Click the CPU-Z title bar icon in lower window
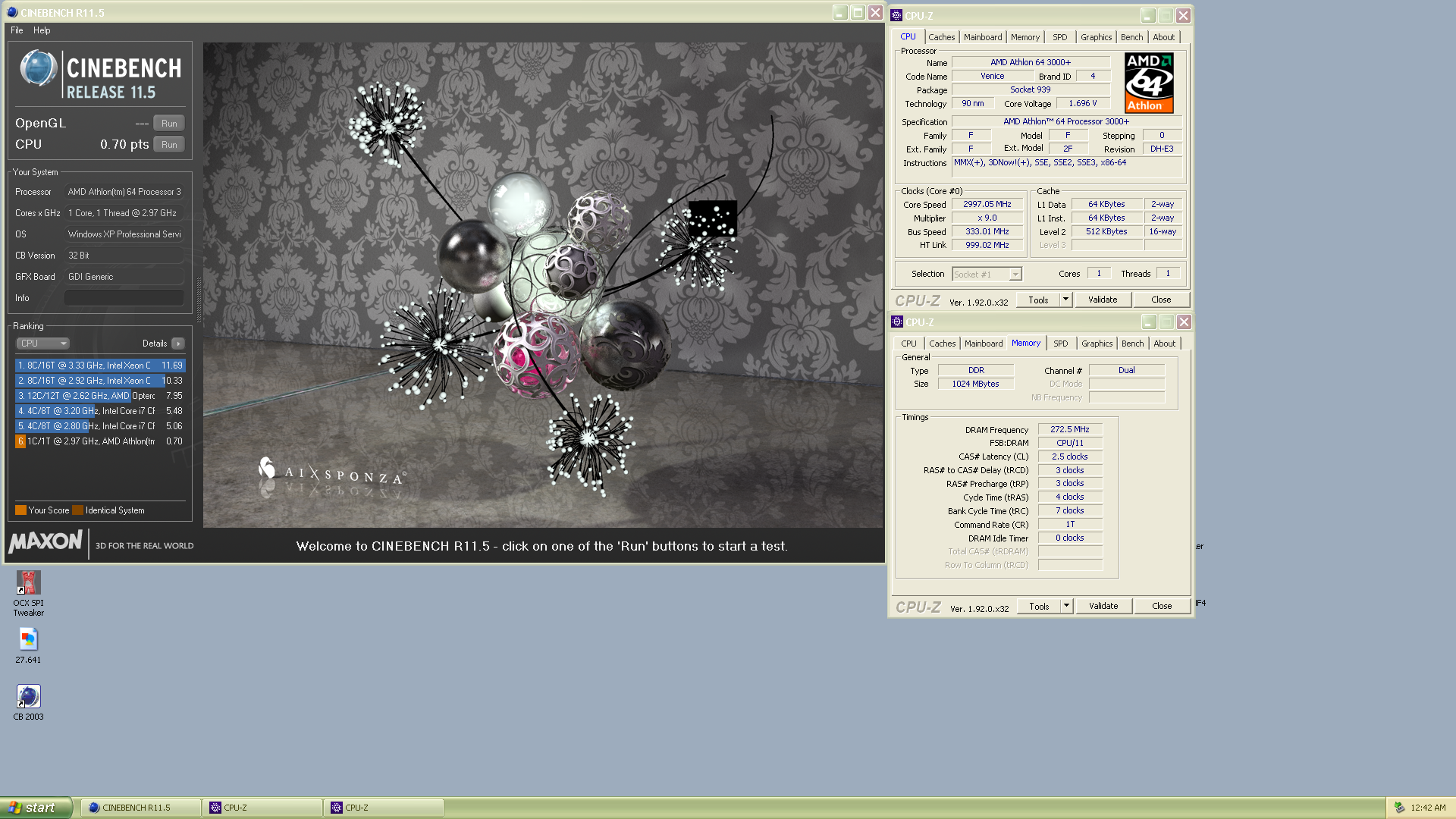This screenshot has height=819, width=1456. [897, 322]
